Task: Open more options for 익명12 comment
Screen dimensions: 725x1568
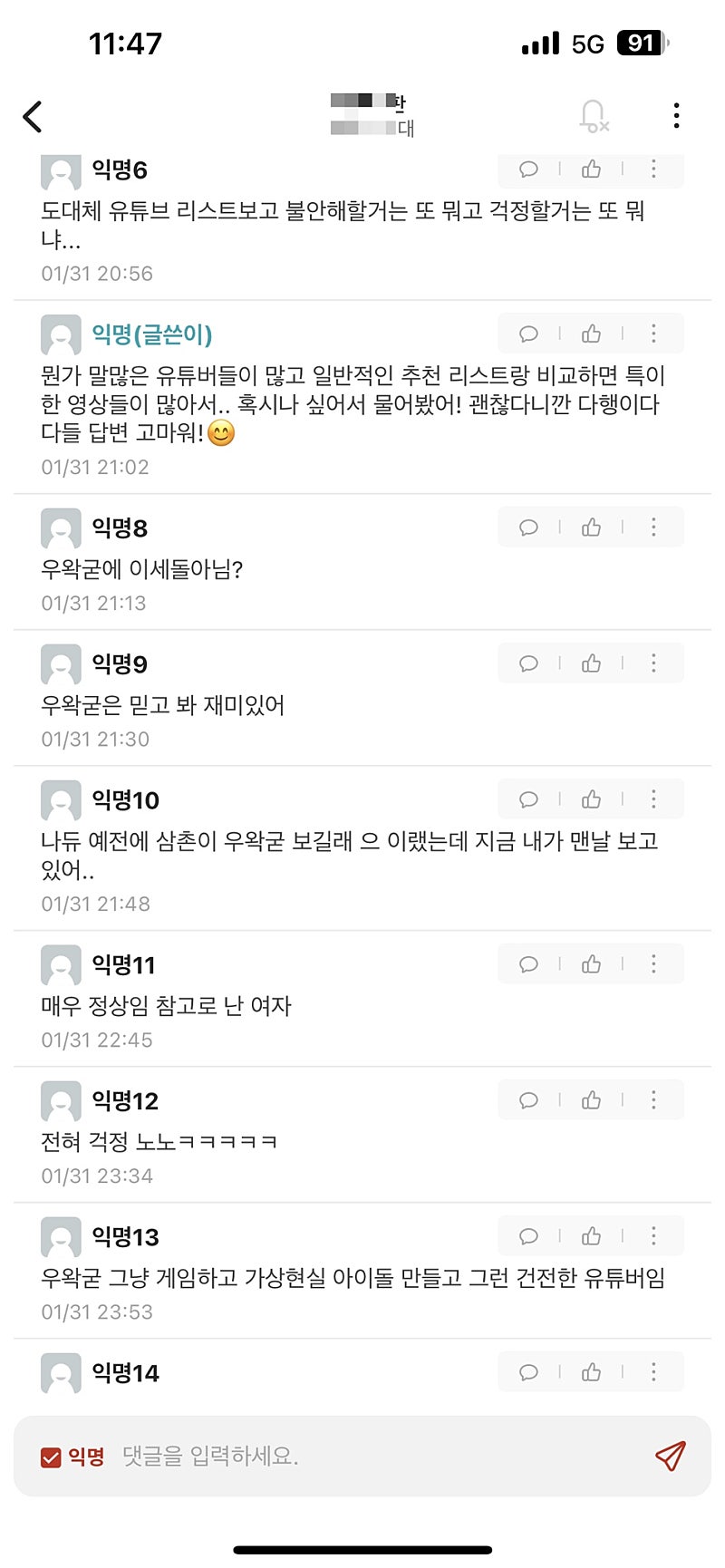Action: pos(653,1100)
